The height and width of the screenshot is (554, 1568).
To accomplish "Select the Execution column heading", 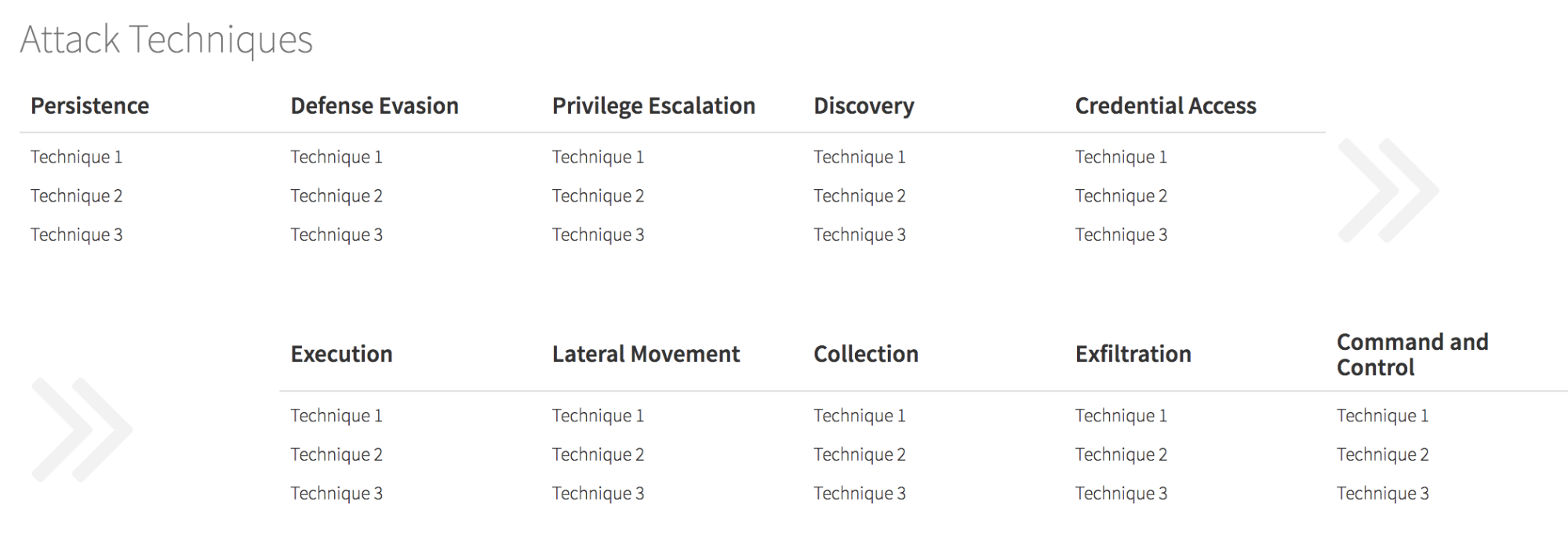I will click(341, 354).
